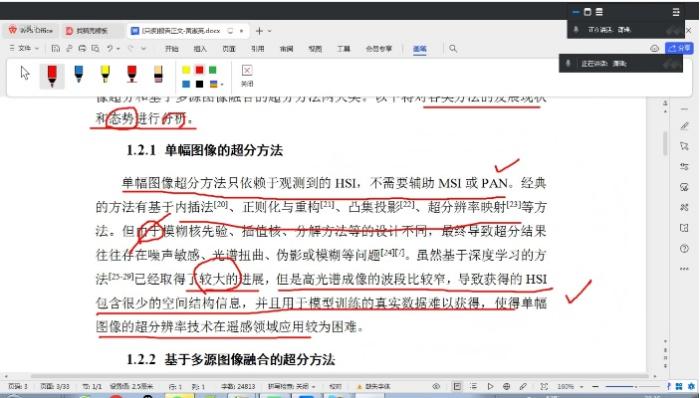Click the new tab plus button

(259, 31)
